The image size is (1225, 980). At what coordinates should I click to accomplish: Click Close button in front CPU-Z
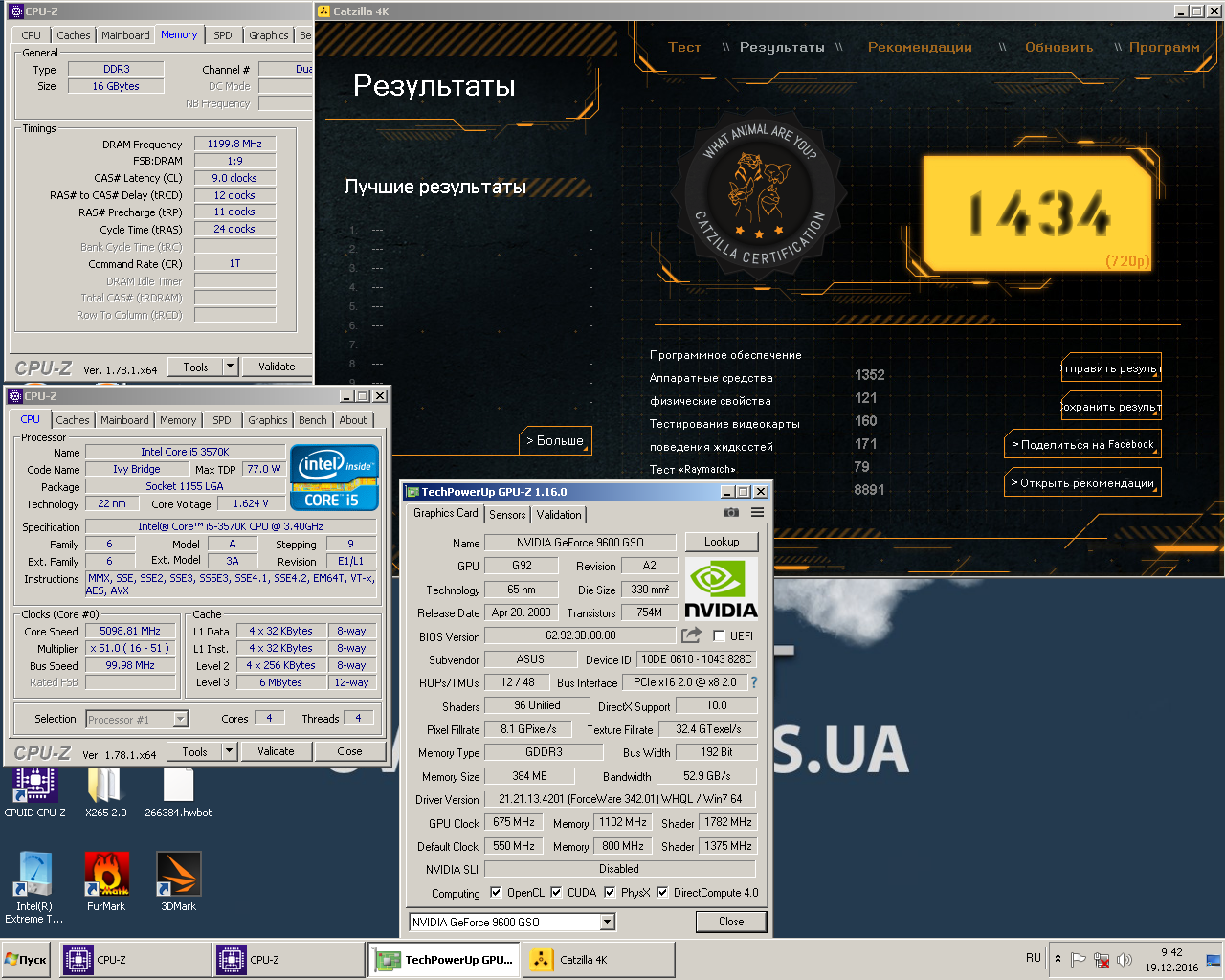click(x=349, y=751)
